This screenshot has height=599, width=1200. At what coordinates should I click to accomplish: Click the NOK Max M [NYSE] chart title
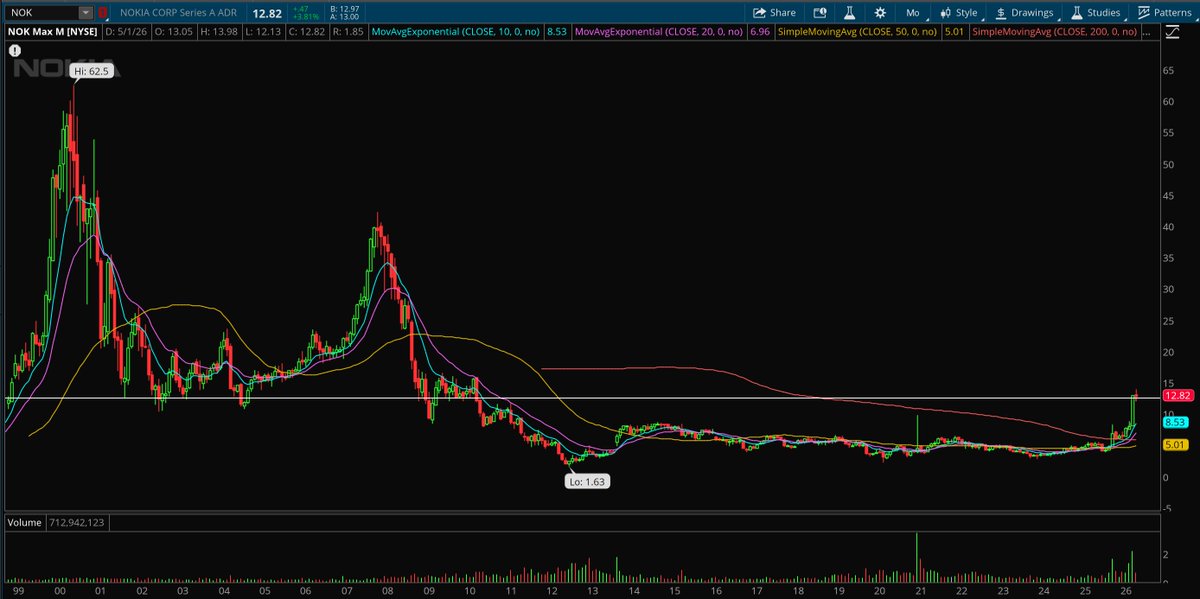point(51,32)
